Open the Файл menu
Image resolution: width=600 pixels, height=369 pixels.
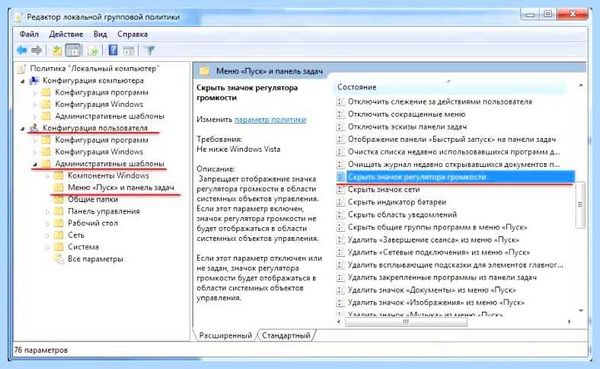29,34
